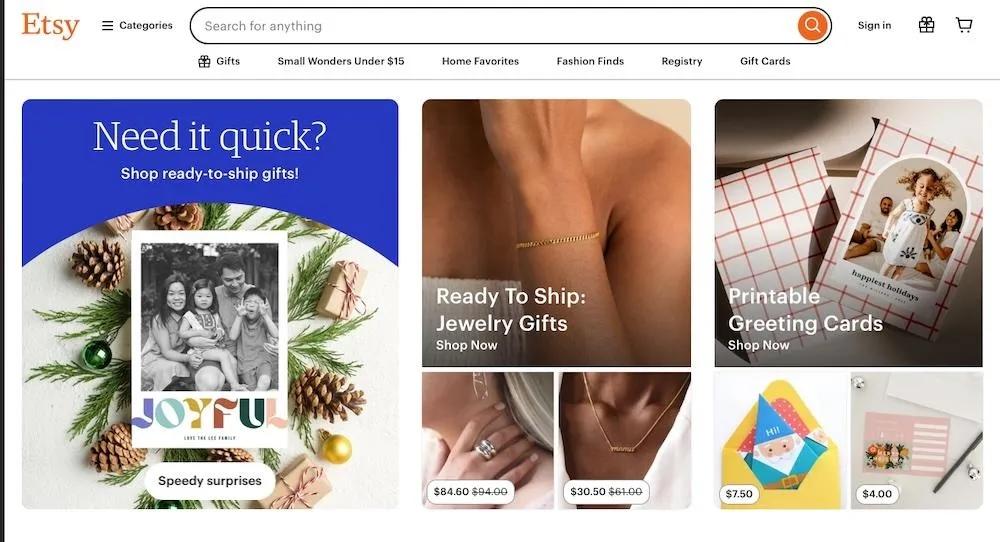Open the shopping cart icon
1000x542 pixels.
point(964,26)
